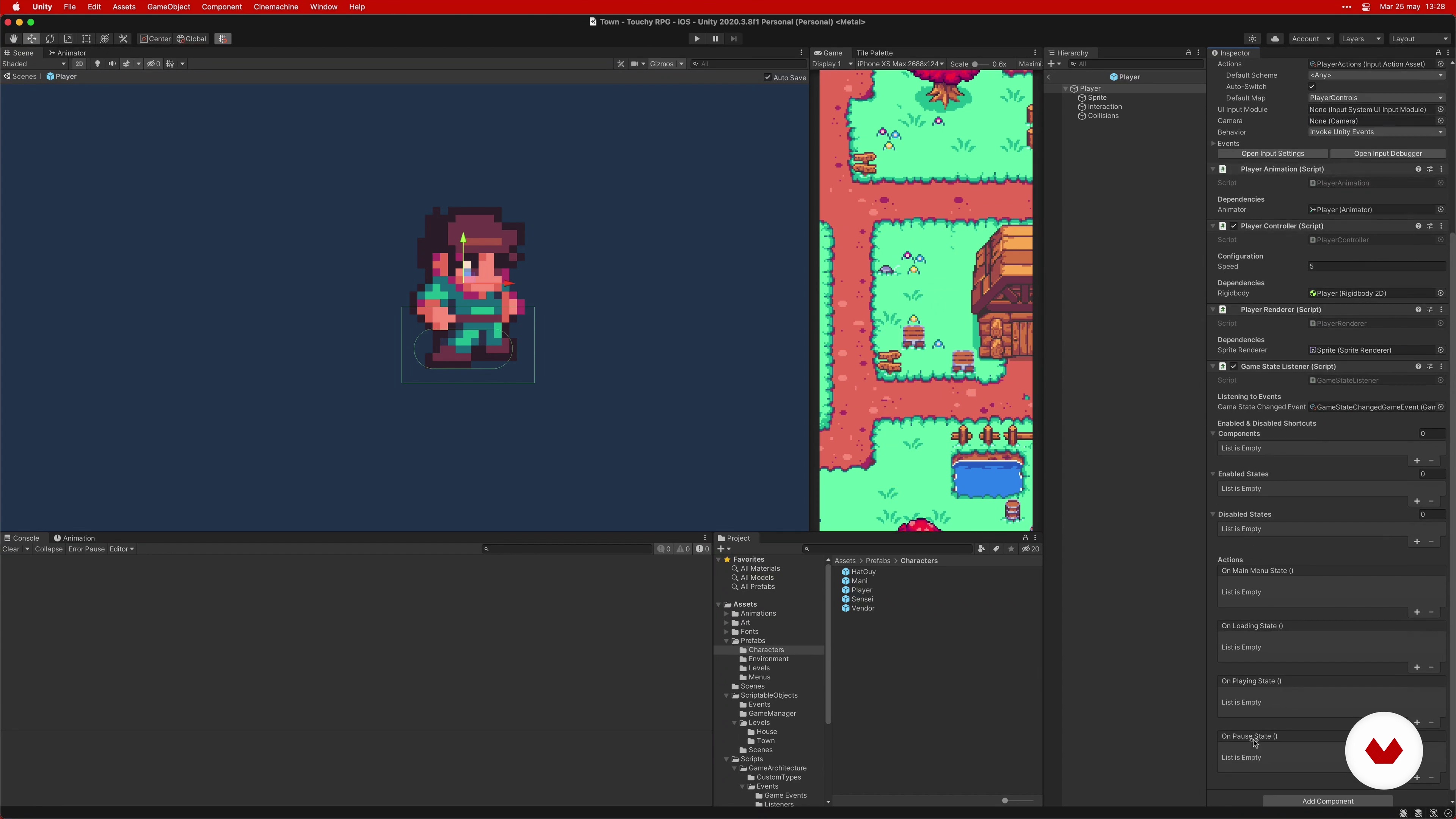
Task: Lock the Hierarchy panel
Action: point(1188,53)
